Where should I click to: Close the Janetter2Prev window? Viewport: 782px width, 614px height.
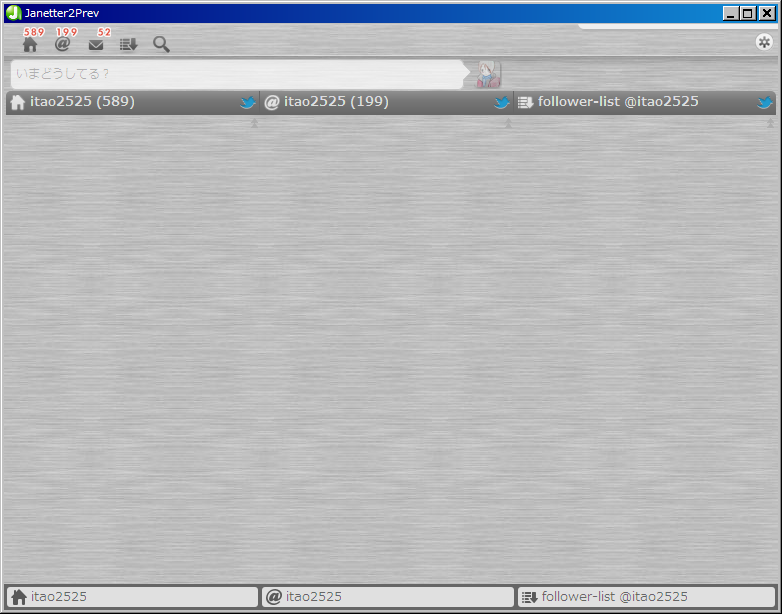767,13
